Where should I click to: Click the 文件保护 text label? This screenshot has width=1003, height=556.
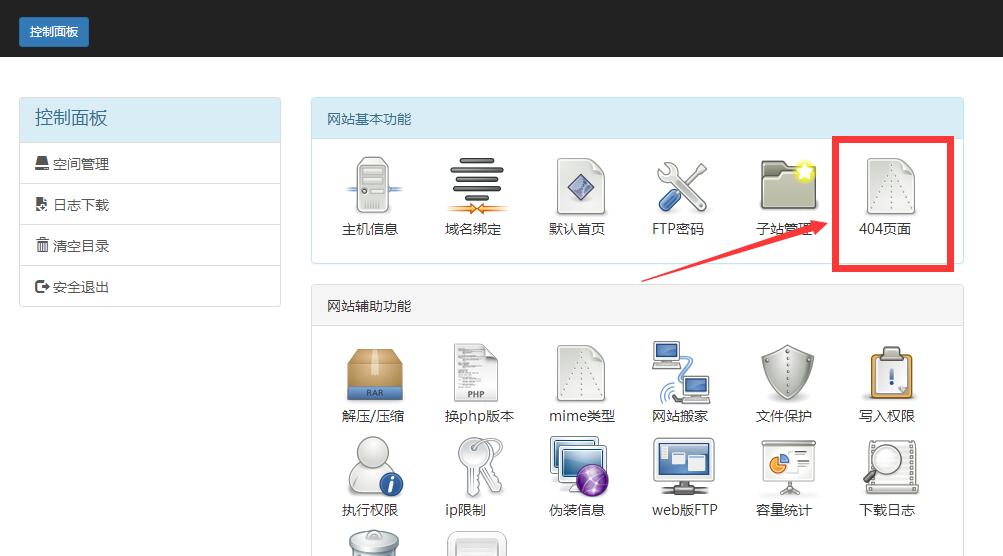[x=784, y=416]
